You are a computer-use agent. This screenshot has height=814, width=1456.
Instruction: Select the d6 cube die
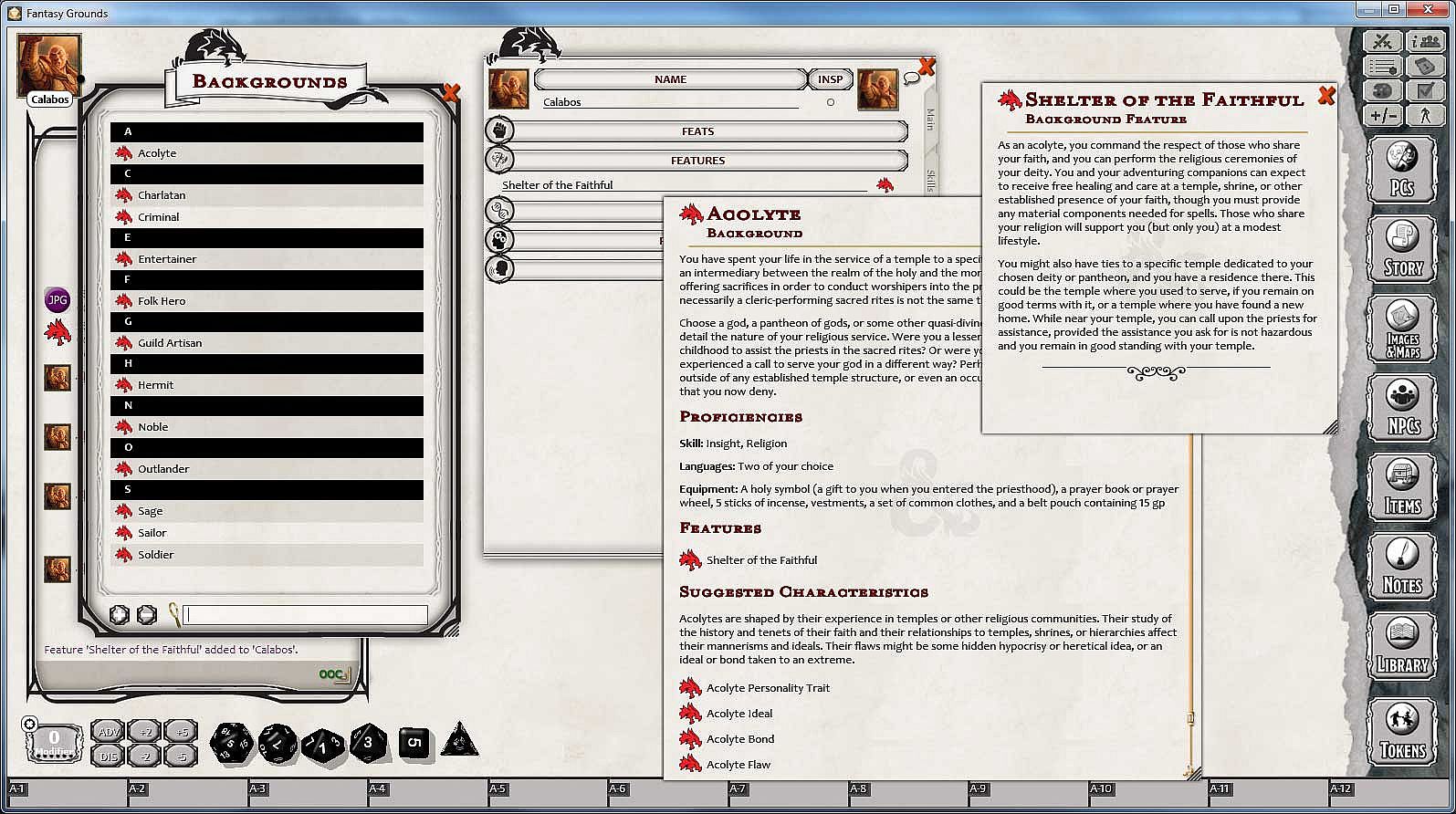[414, 743]
